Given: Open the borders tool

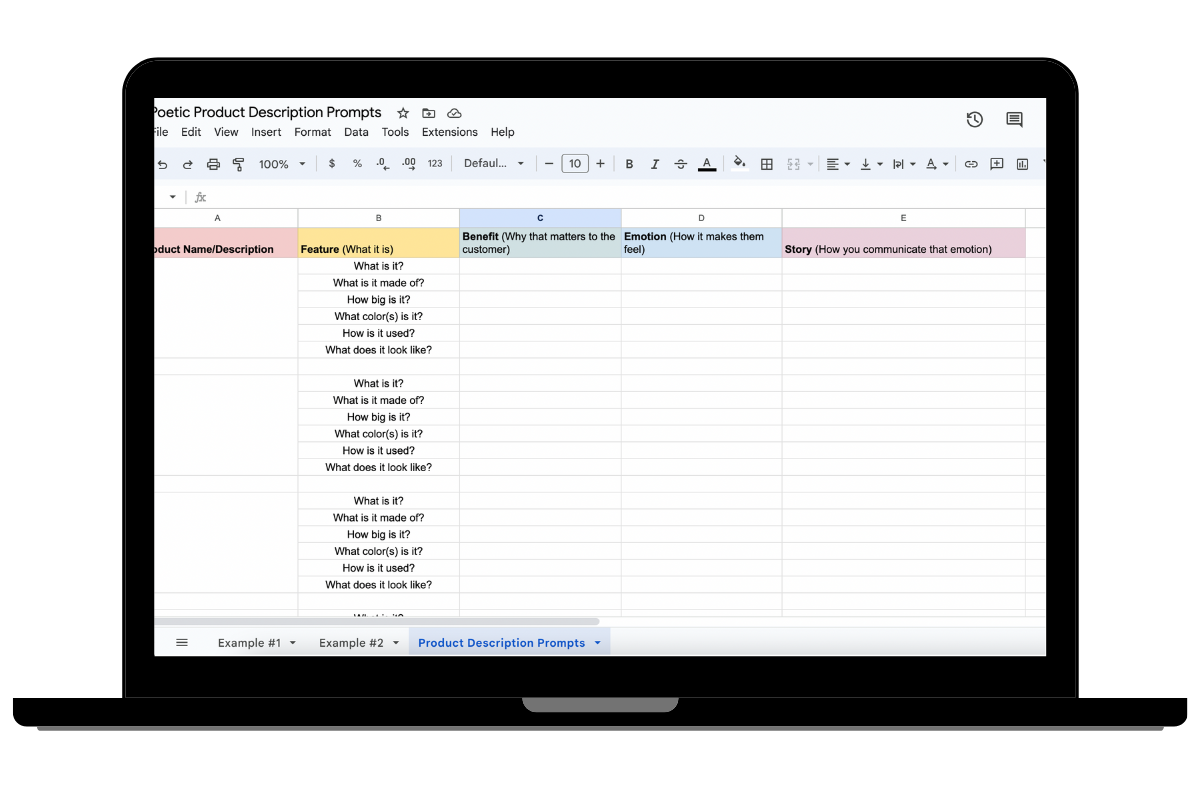Looking at the screenshot, I should coord(767,164).
